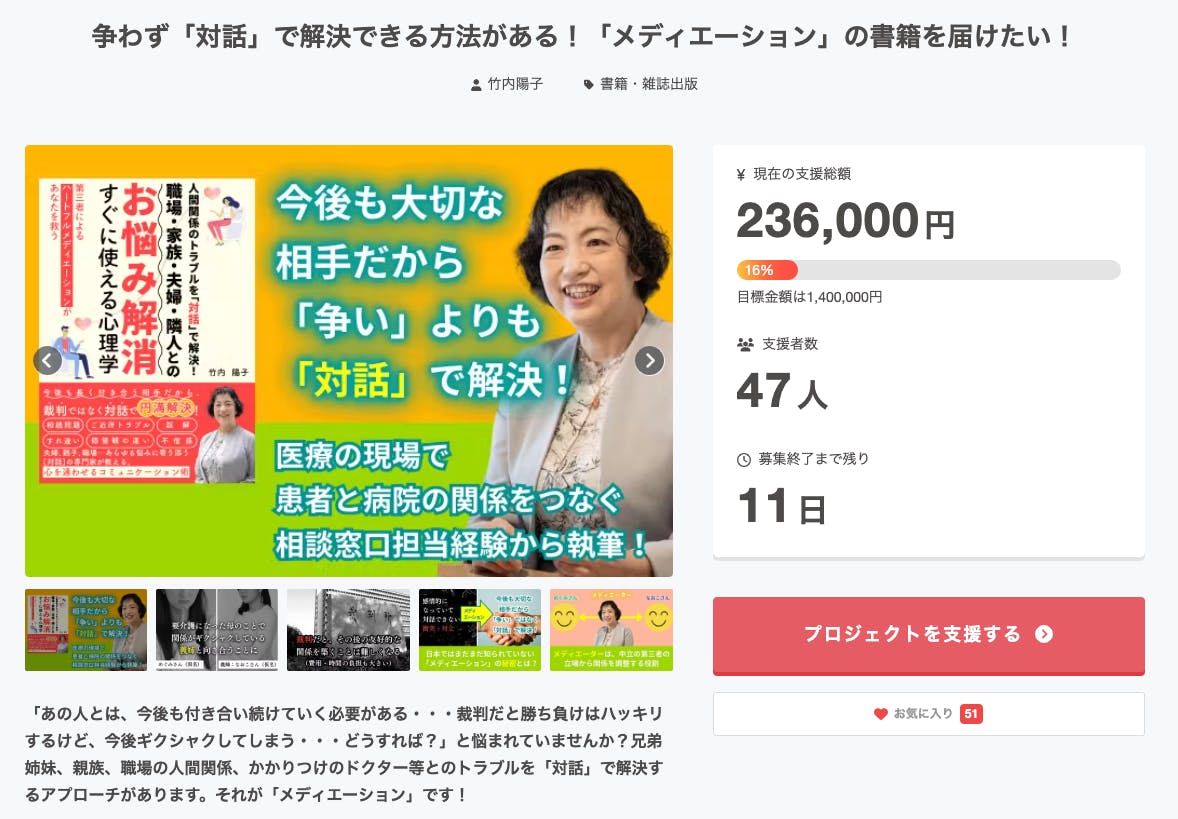This screenshot has height=819, width=1178.
Task: Click the previous image arrow on carousel
Action: point(47,361)
